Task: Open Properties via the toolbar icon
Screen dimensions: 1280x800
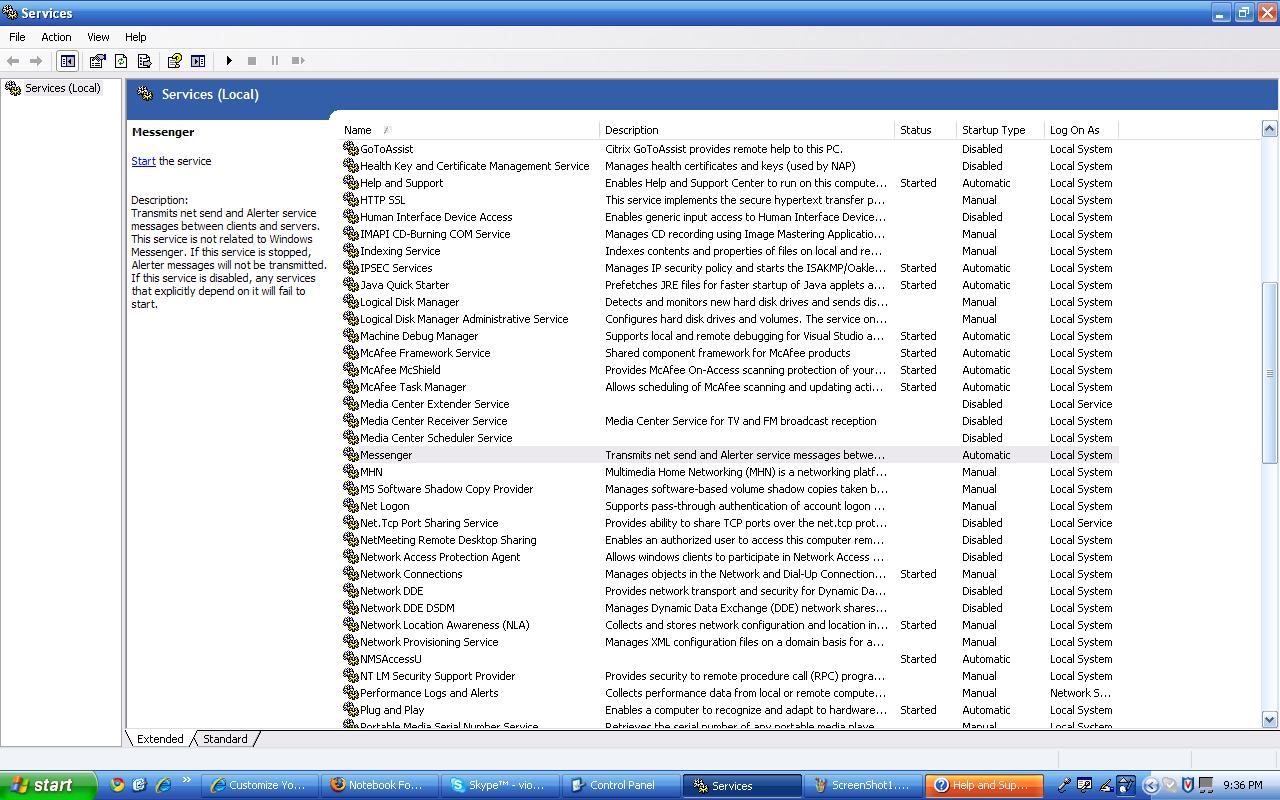Action: coord(98,61)
